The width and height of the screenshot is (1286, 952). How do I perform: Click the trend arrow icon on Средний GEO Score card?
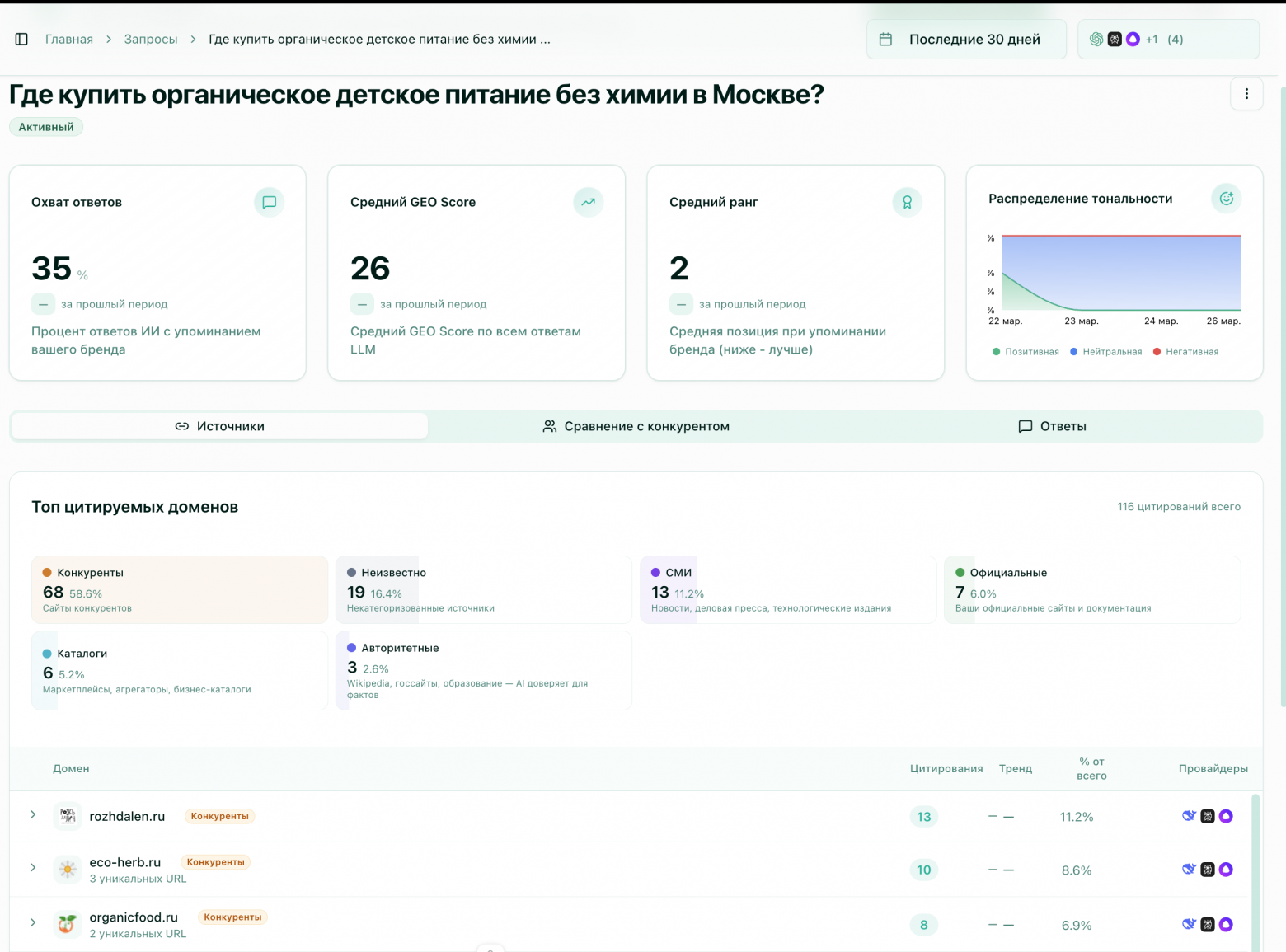588,202
